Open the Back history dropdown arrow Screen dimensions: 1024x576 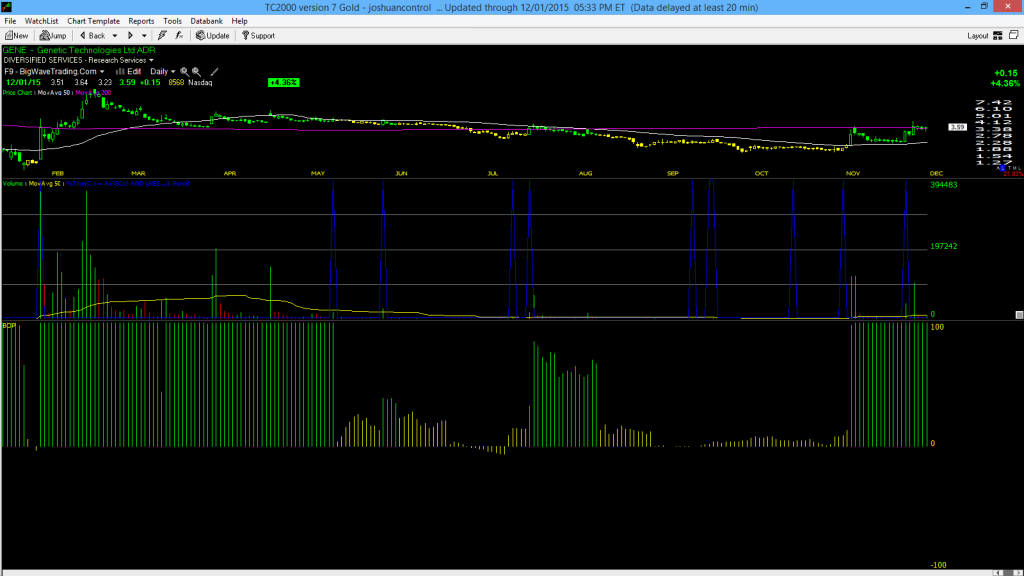[x=115, y=36]
